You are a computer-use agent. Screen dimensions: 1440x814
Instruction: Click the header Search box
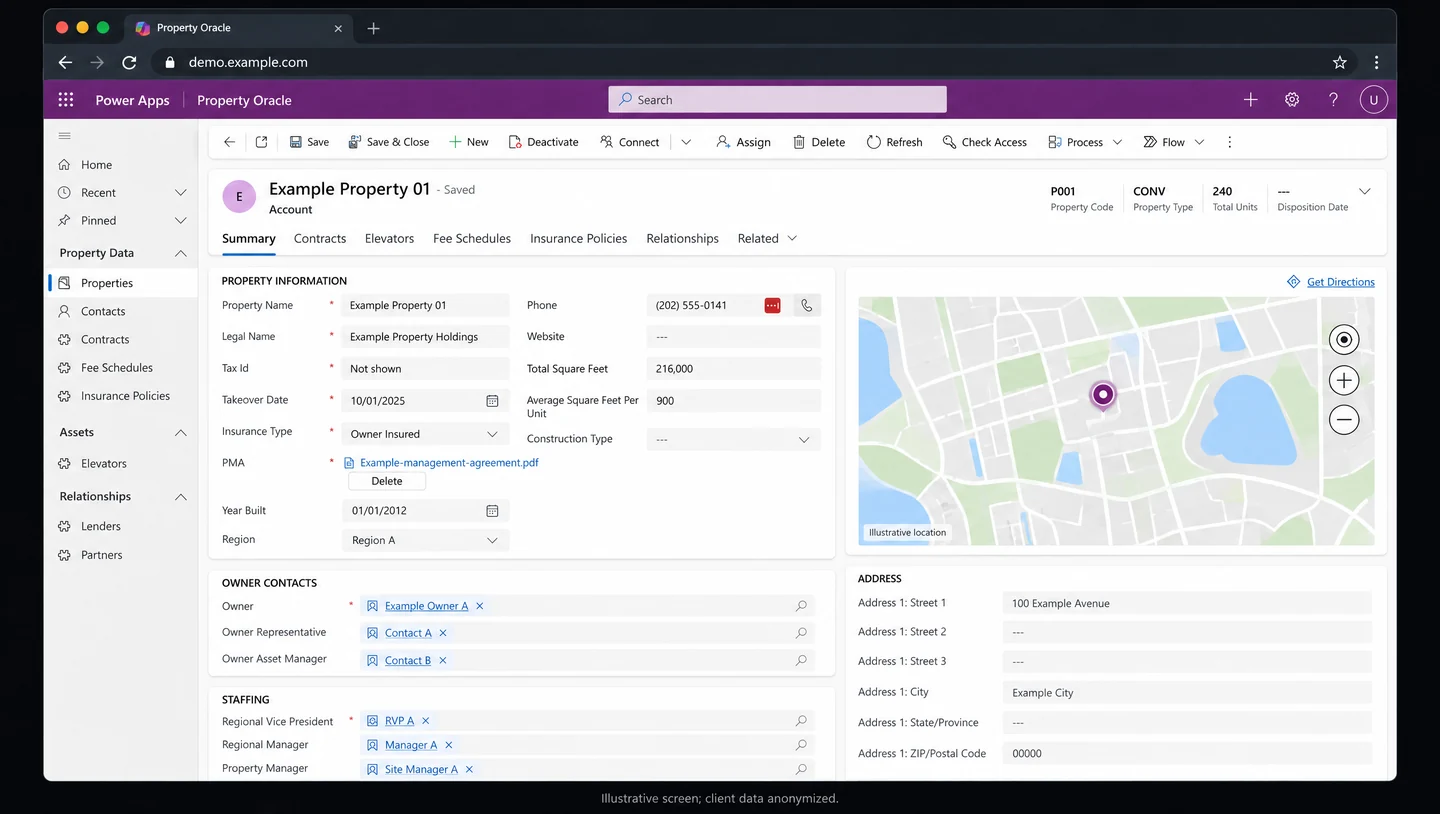(x=777, y=100)
